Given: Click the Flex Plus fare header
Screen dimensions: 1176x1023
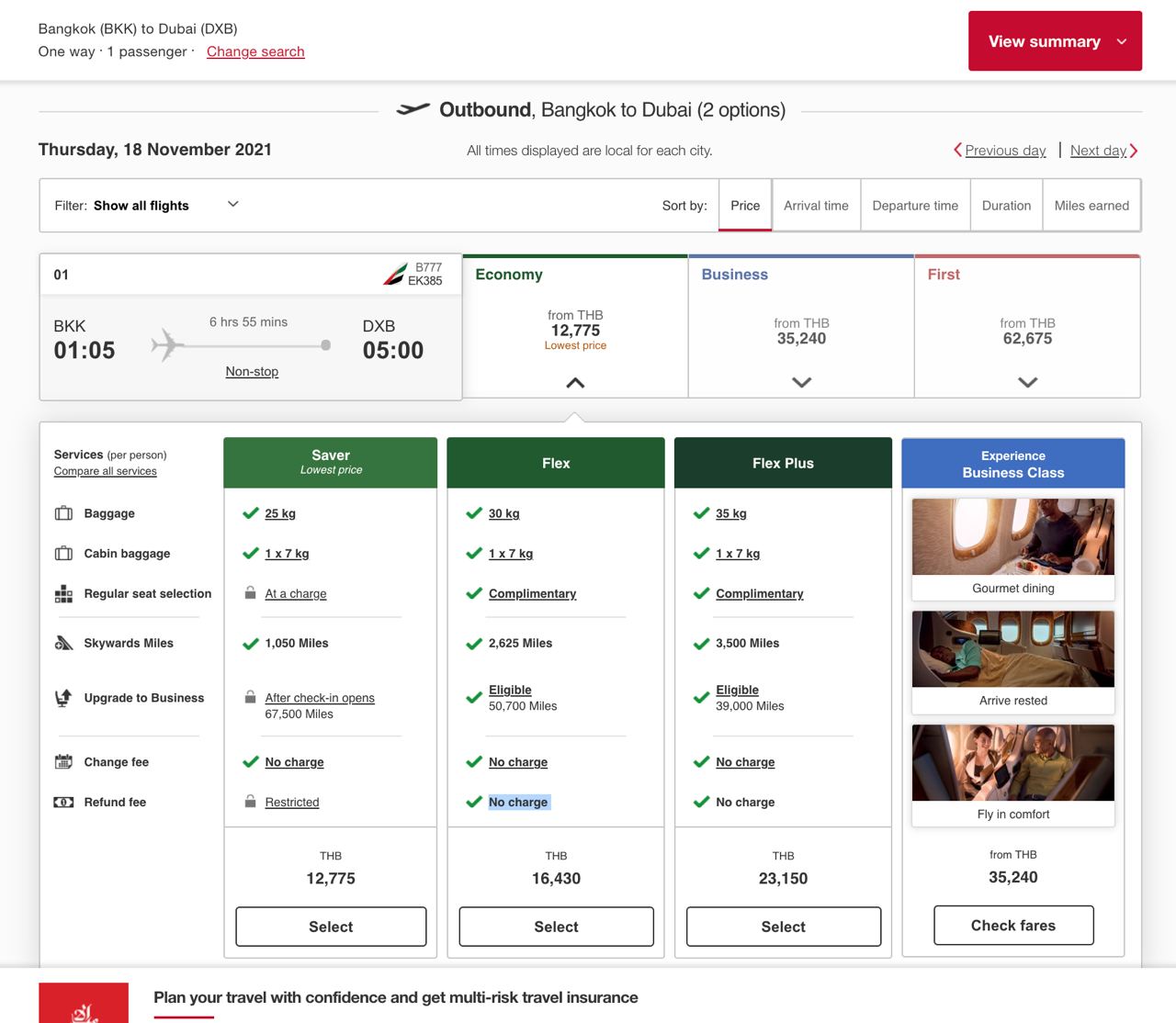Looking at the screenshot, I should pyautogui.click(x=783, y=463).
